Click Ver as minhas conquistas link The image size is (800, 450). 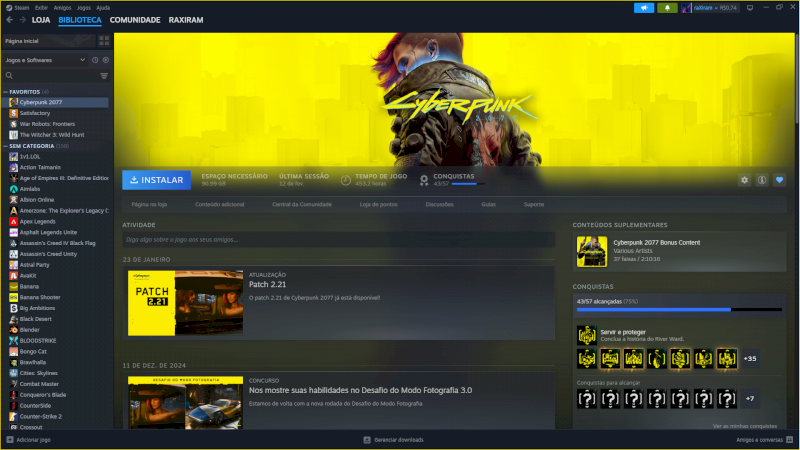[x=745, y=426]
